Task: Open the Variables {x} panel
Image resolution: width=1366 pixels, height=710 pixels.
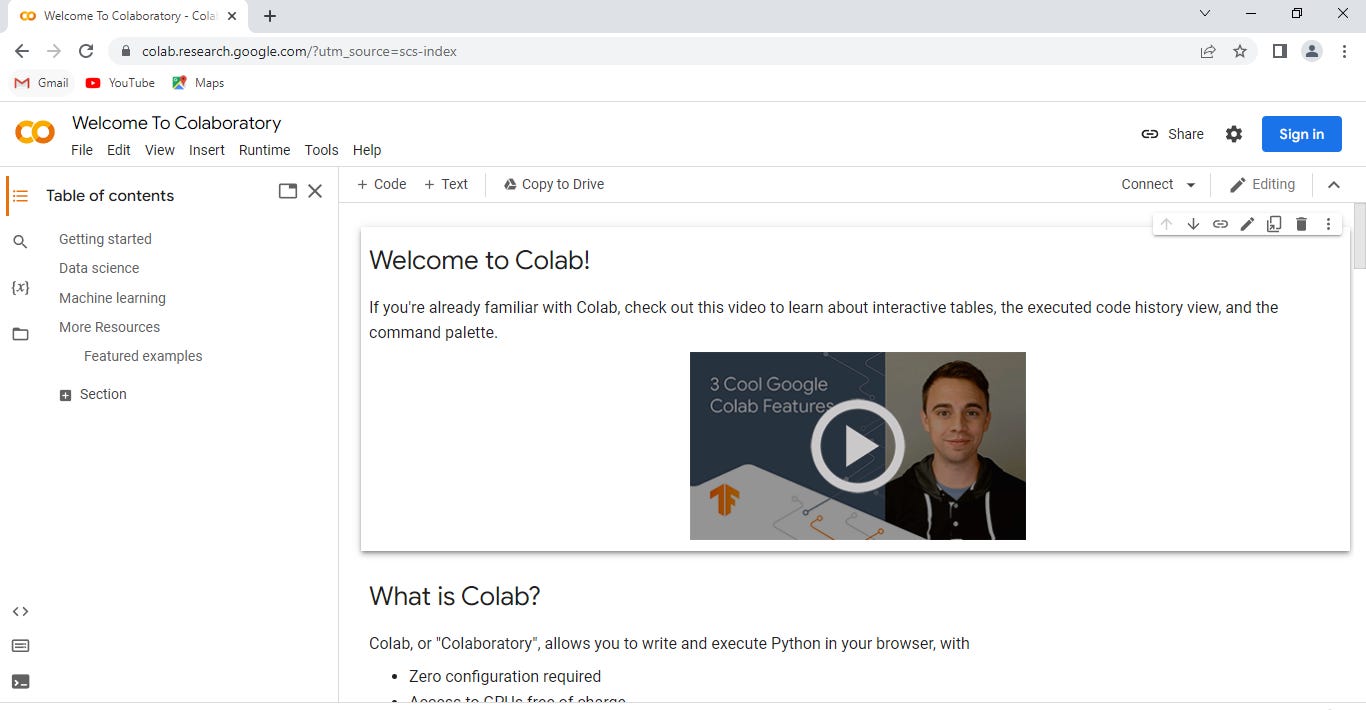Action: [x=20, y=288]
